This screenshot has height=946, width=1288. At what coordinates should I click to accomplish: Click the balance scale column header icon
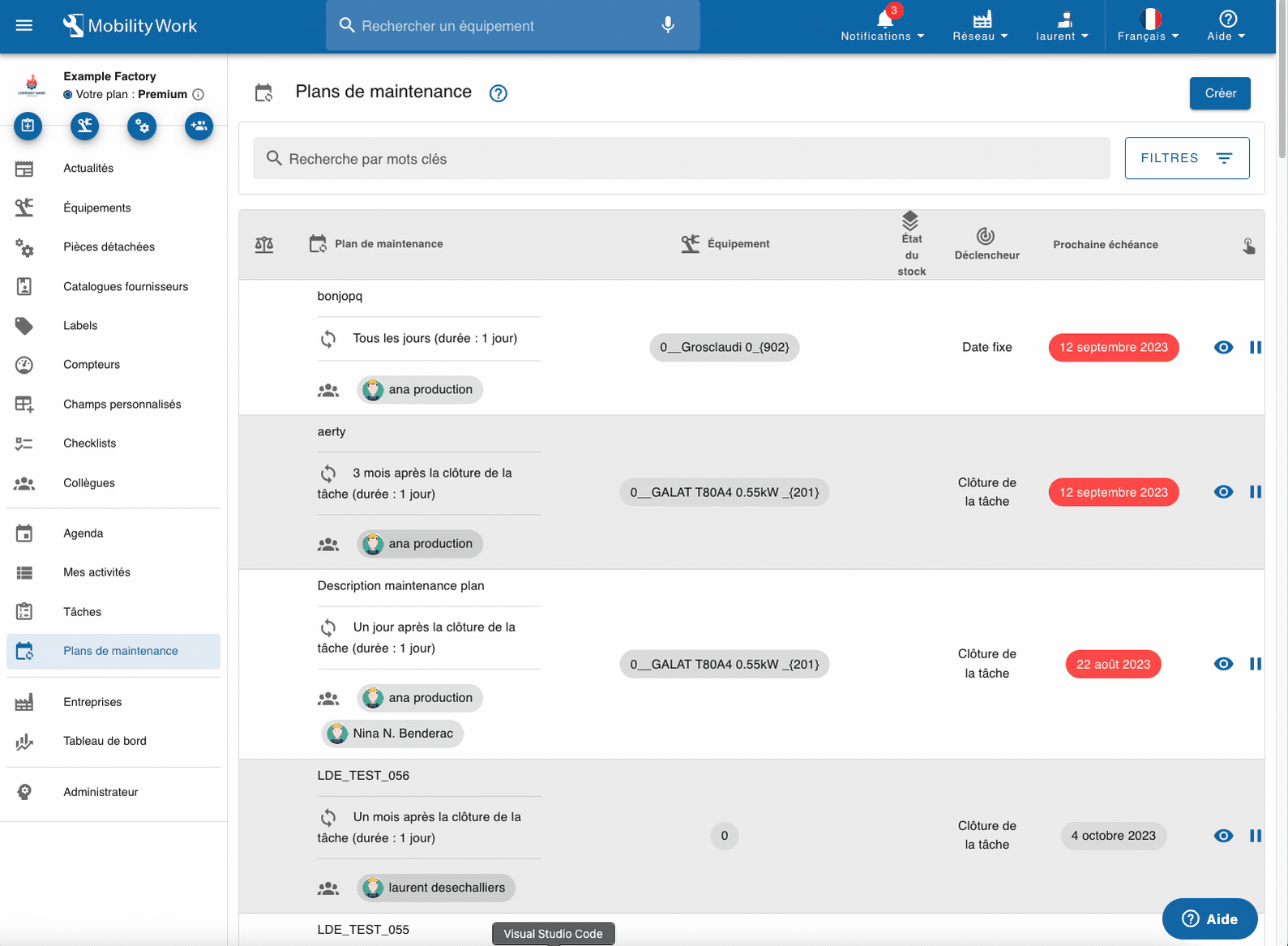click(x=264, y=244)
